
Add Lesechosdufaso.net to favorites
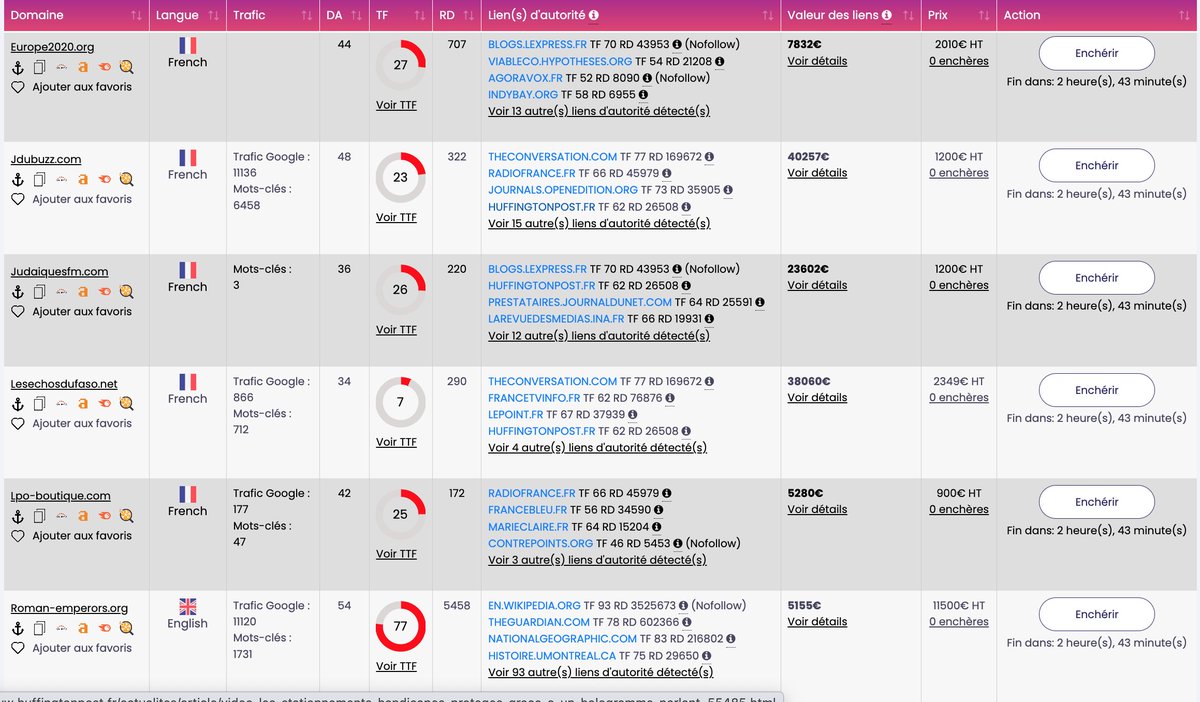pos(71,423)
